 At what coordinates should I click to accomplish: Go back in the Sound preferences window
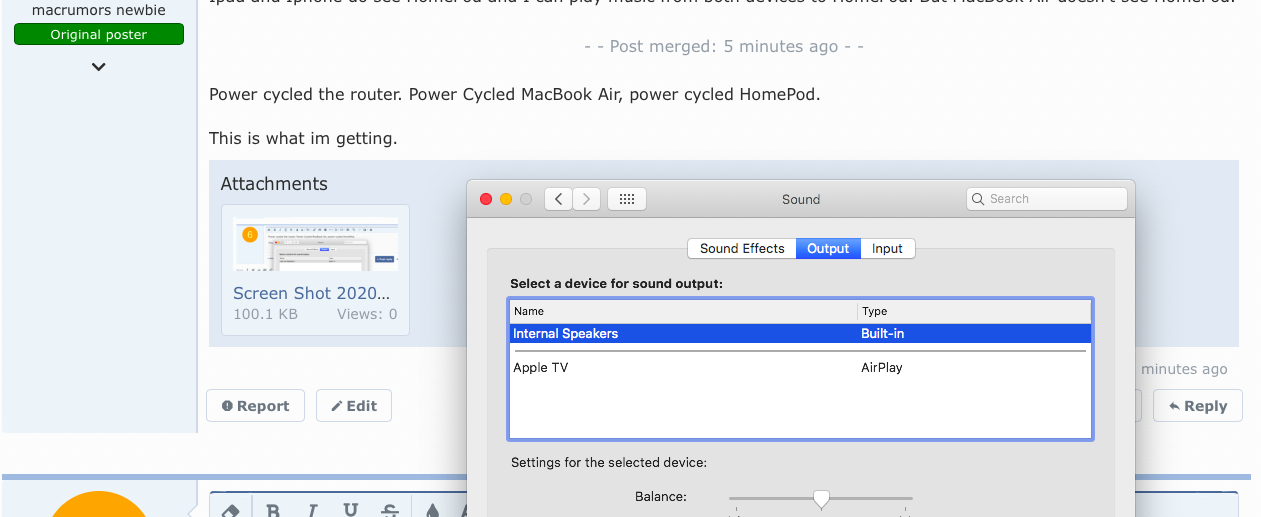click(558, 199)
